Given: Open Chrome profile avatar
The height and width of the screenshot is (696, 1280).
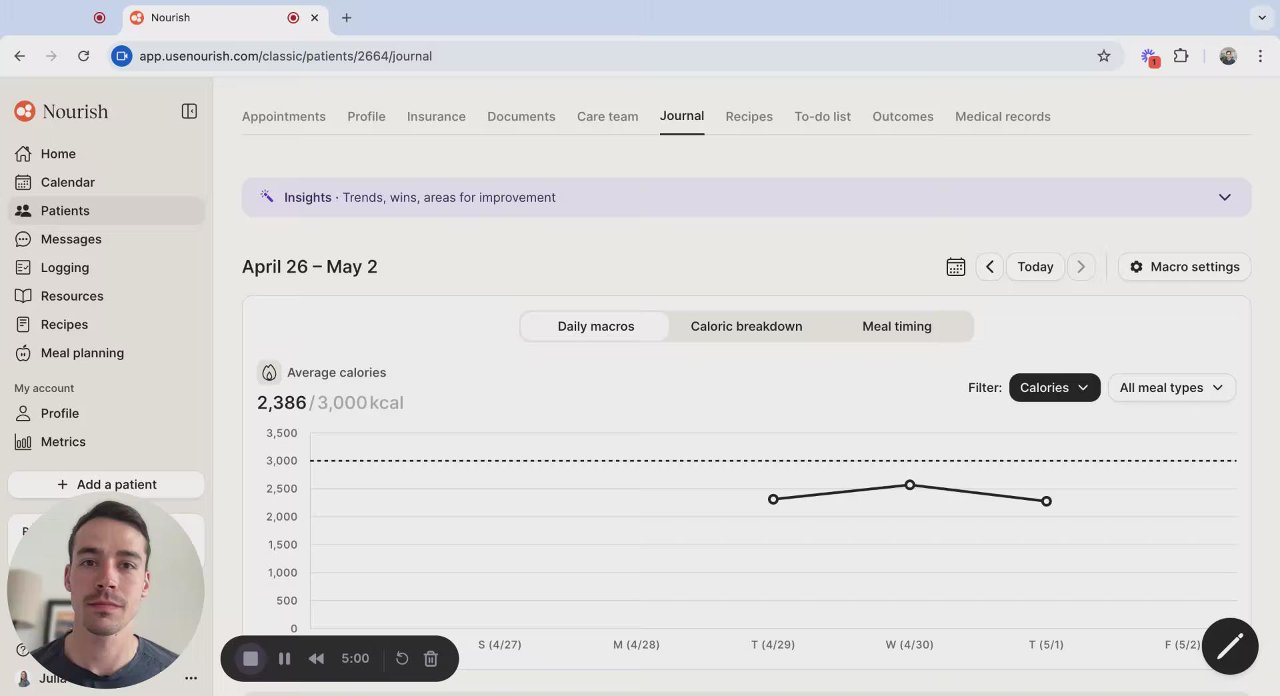Looking at the screenshot, I should click(x=1228, y=56).
